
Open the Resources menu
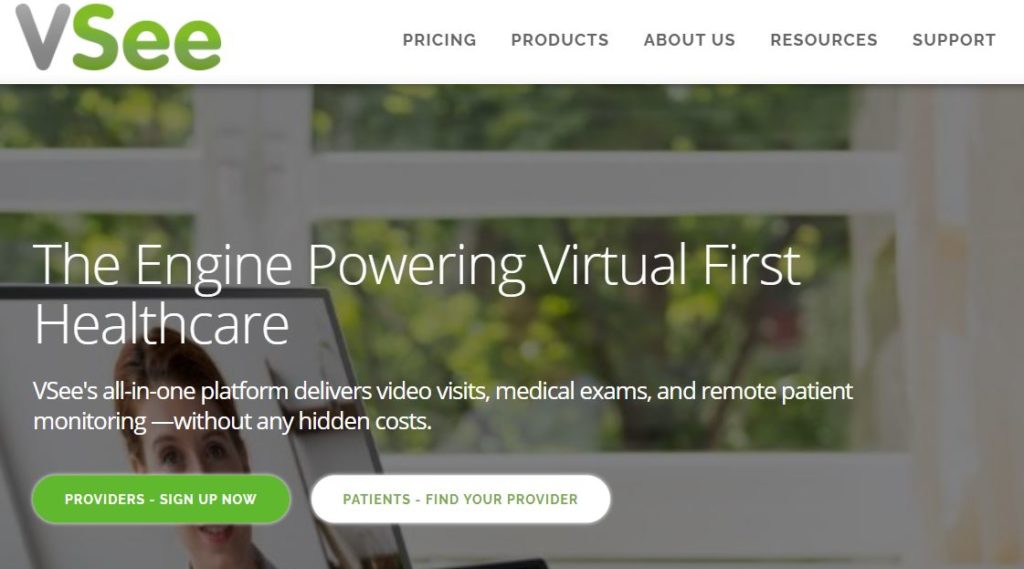pyautogui.click(x=824, y=40)
